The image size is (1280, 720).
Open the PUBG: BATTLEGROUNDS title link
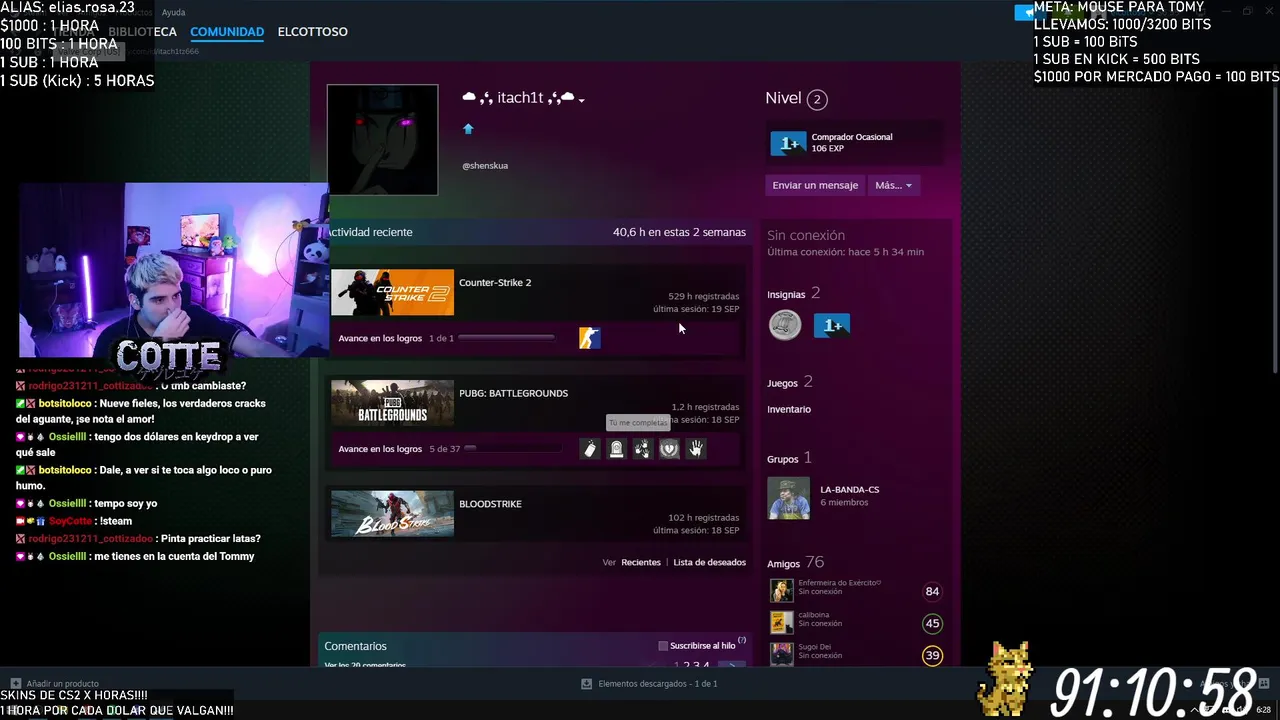click(513, 394)
